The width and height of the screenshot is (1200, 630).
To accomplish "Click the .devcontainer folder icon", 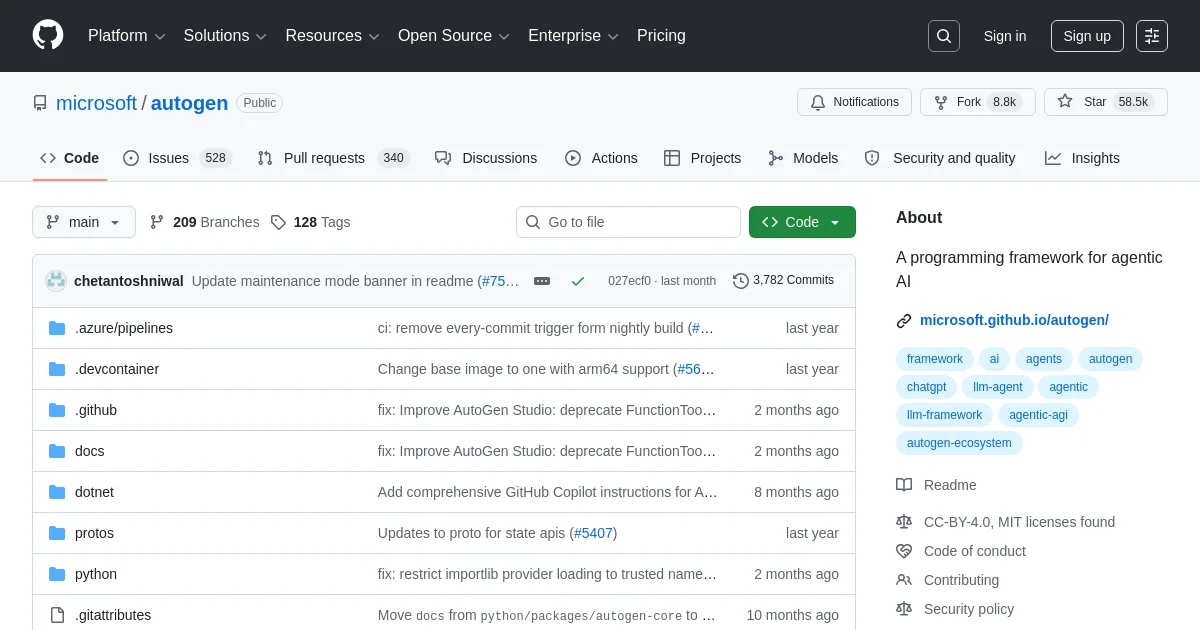I will (57, 369).
